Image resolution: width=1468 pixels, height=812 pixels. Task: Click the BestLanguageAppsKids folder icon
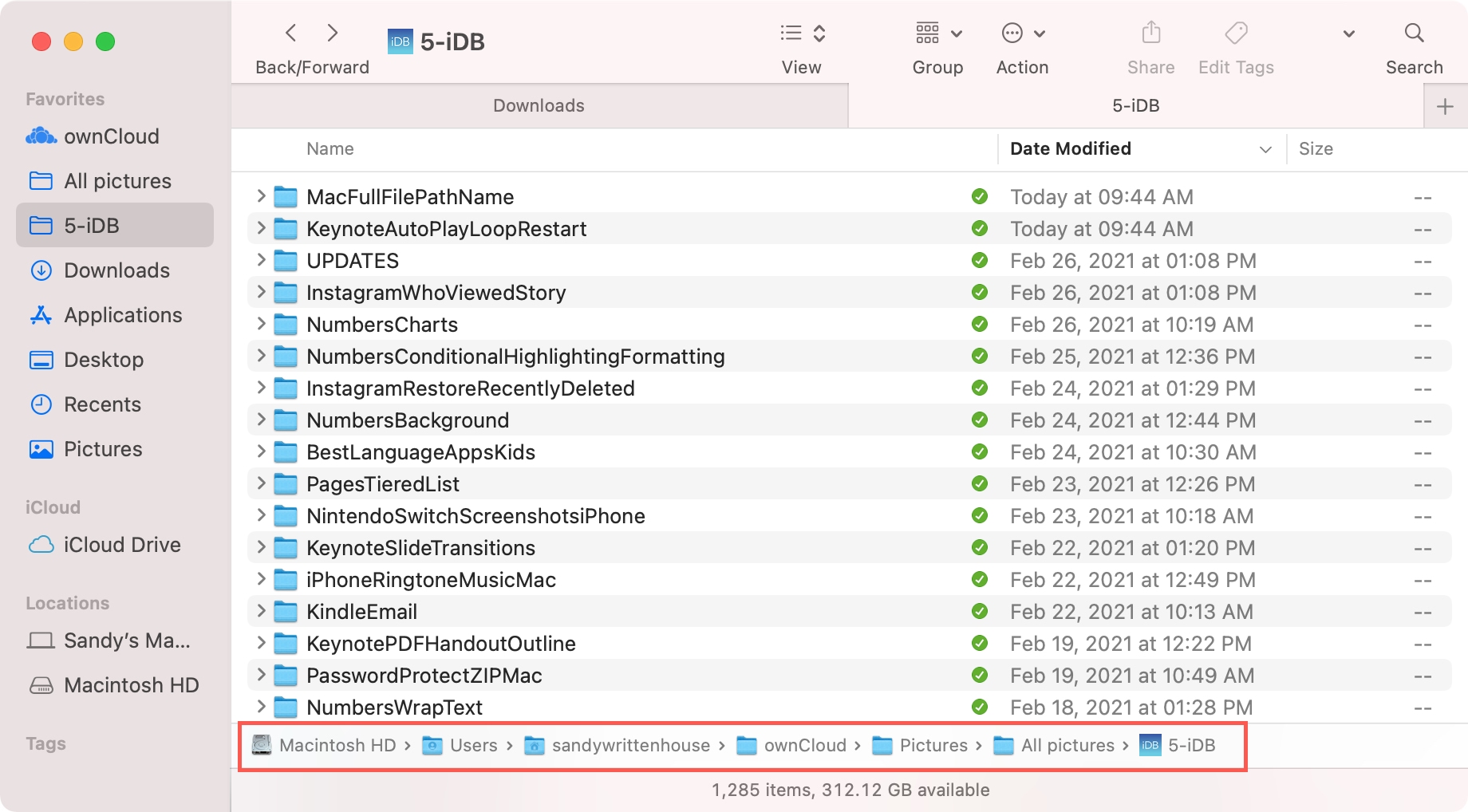pyautogui.click(x=286, y=452)
